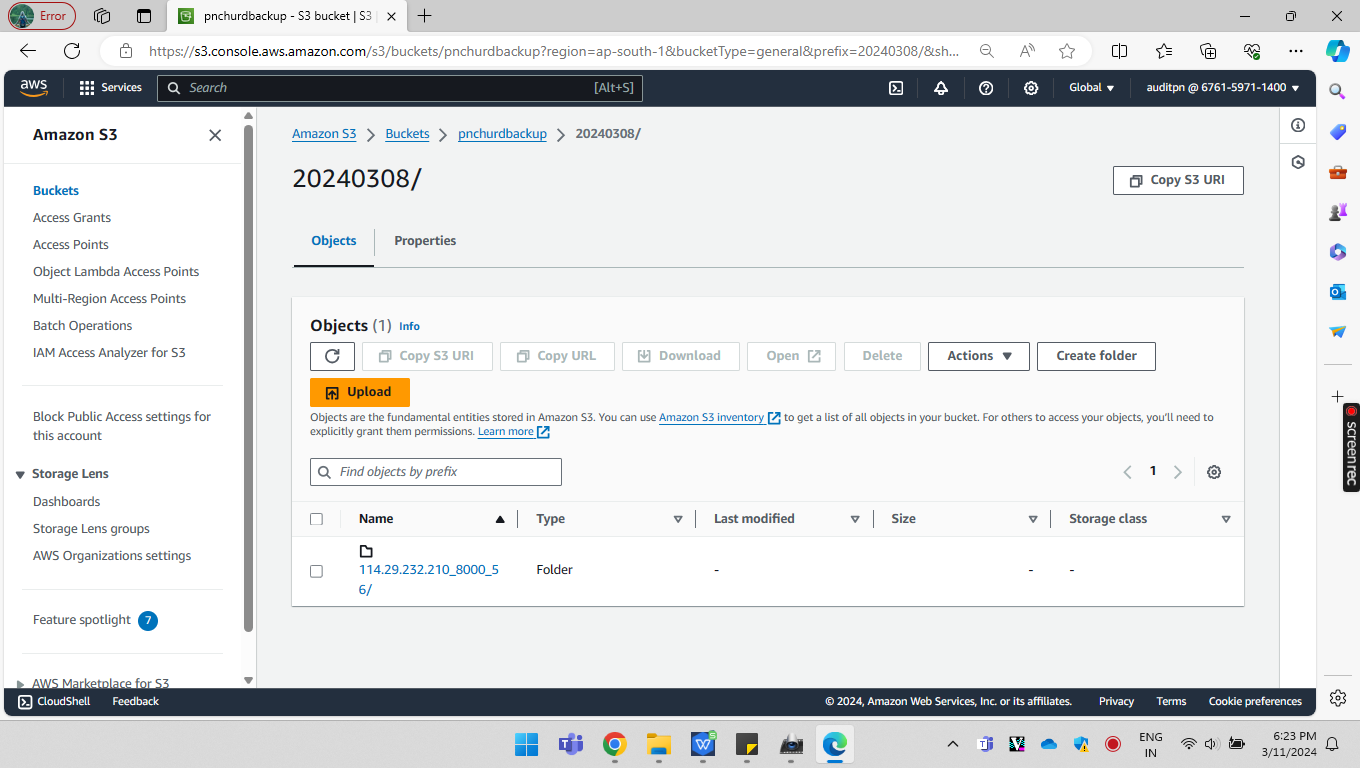Open Edge Copilot icon

click(x=1338, y=50)
